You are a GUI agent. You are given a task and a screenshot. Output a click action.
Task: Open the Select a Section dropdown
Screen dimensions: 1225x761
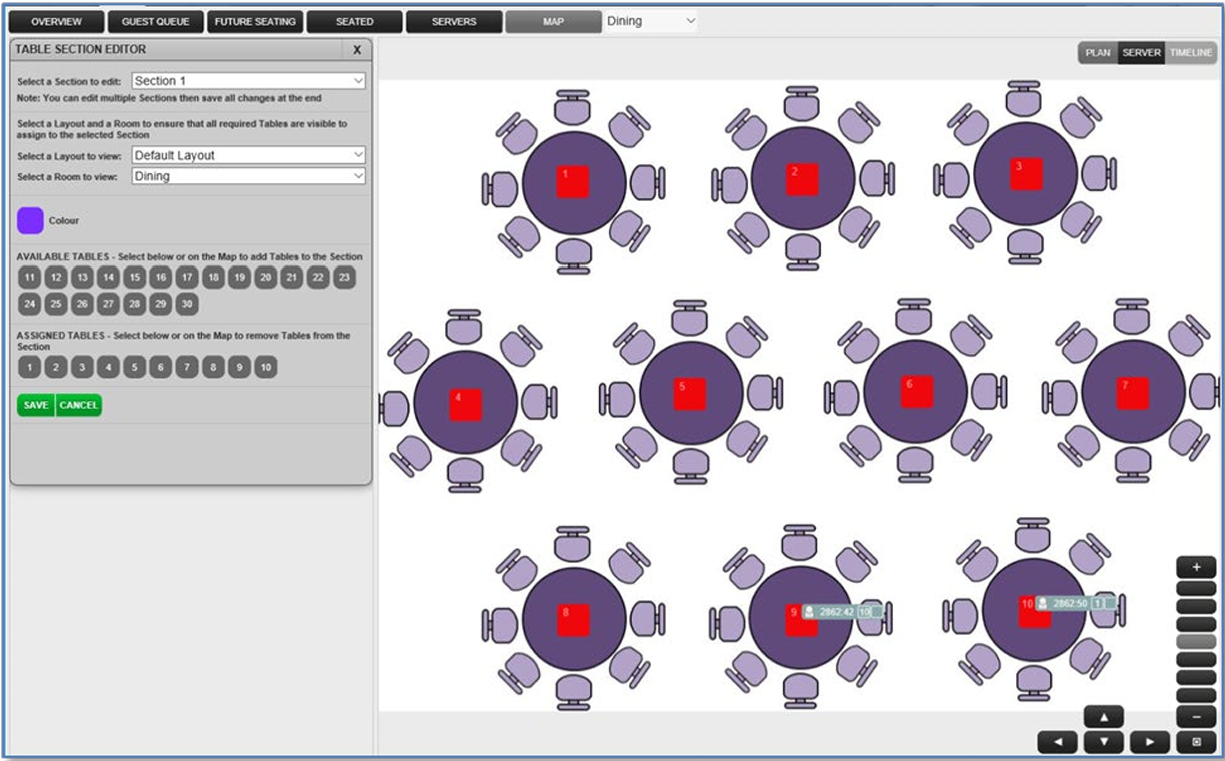click(x=248, y=81)
